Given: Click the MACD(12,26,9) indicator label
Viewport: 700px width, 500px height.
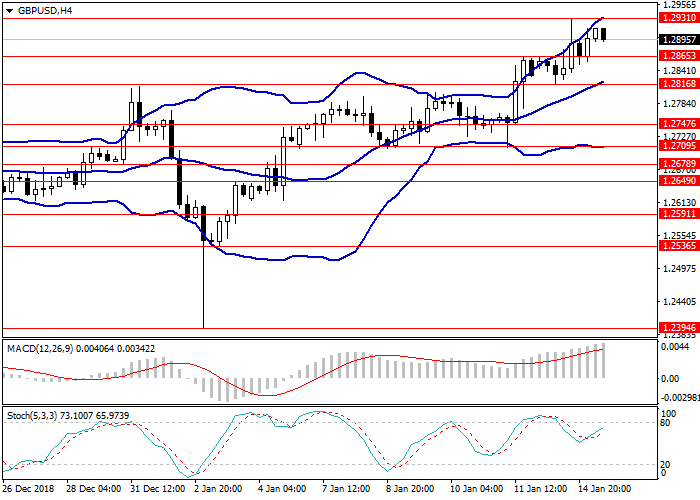Looking at the screenshot, I should tap(44, 348).
